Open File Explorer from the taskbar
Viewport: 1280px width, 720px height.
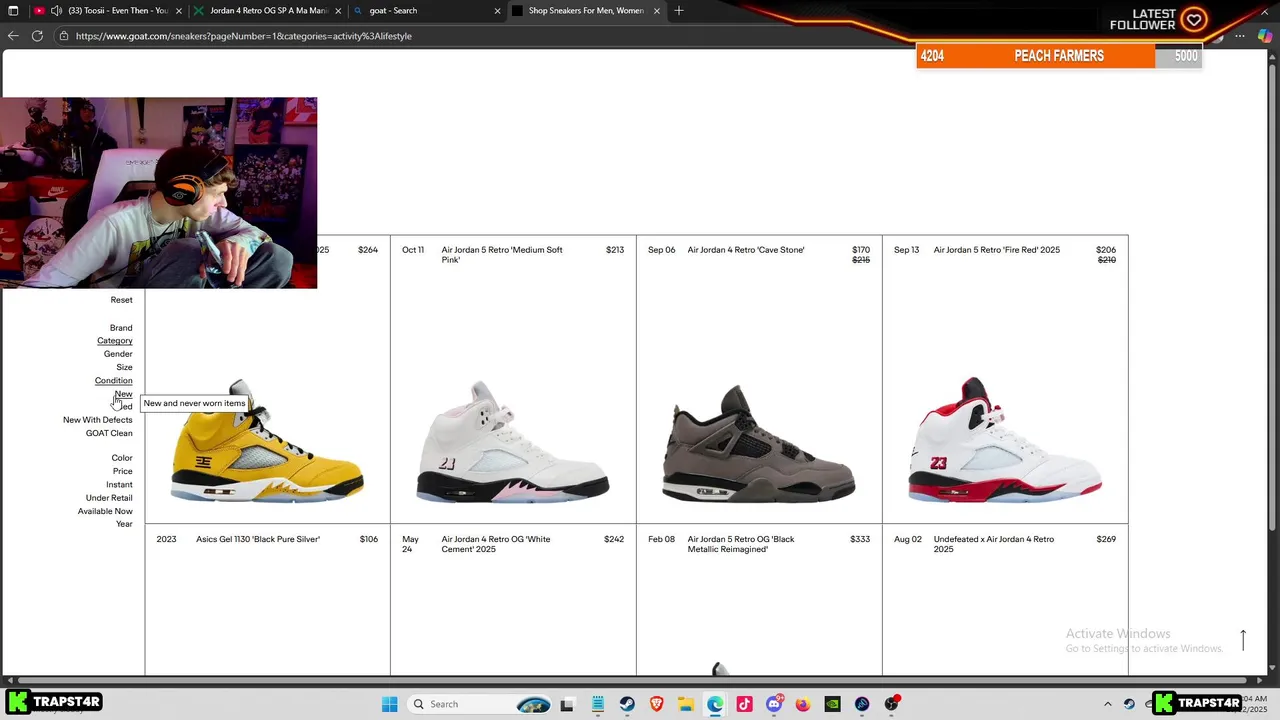(686, 704)
